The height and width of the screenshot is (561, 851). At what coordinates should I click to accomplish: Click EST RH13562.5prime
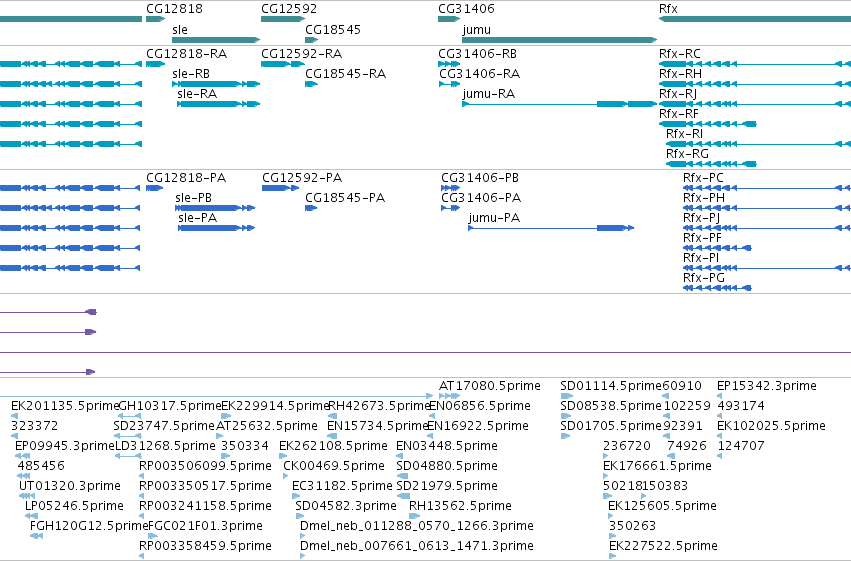click(x=460, y=506)
